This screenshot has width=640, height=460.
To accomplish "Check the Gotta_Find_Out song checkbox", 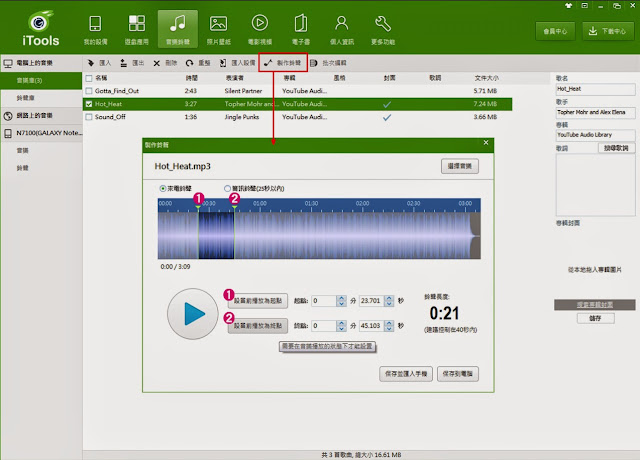I will click(x=88, y=89).
